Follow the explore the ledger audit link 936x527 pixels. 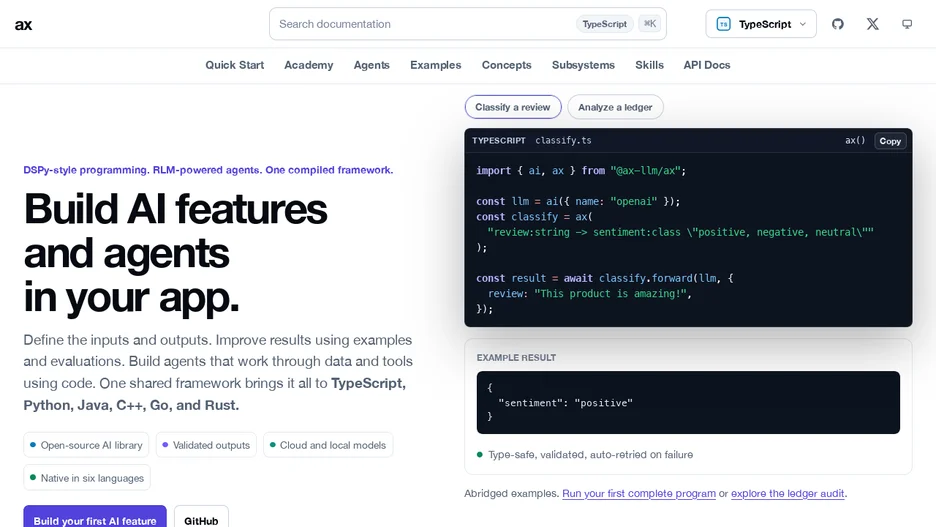coord(787,494)
